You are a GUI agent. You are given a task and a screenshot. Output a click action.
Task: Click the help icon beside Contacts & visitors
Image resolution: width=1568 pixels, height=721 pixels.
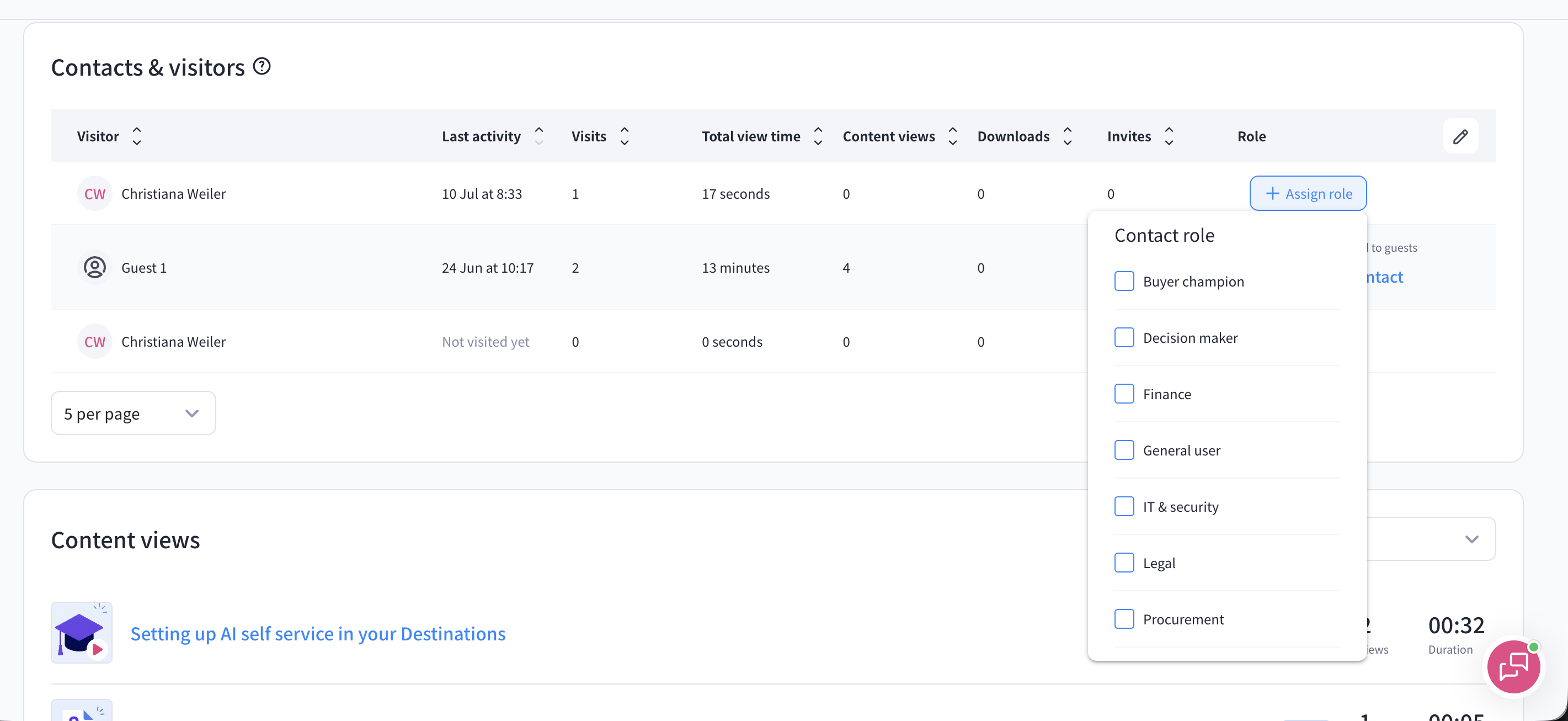pyautogui.click(x=262, y=66)
